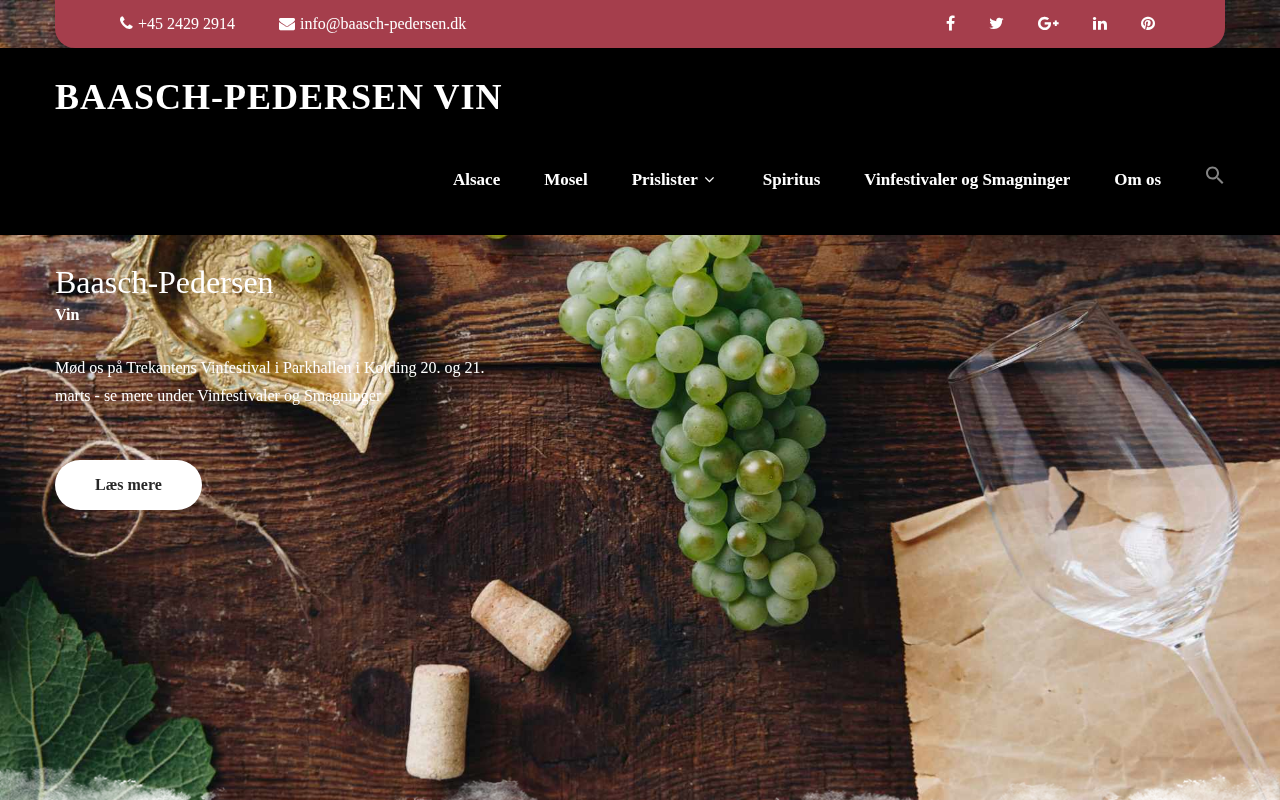Open the Pinterest icon link

[1148, 24]
